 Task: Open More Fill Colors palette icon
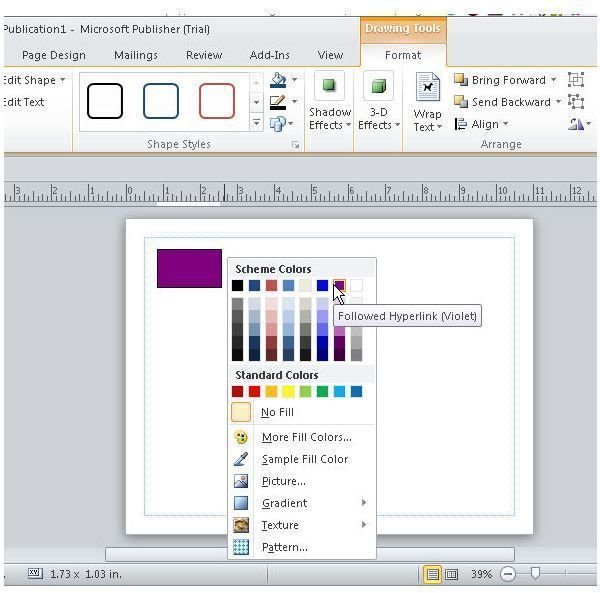click(241, 437)
